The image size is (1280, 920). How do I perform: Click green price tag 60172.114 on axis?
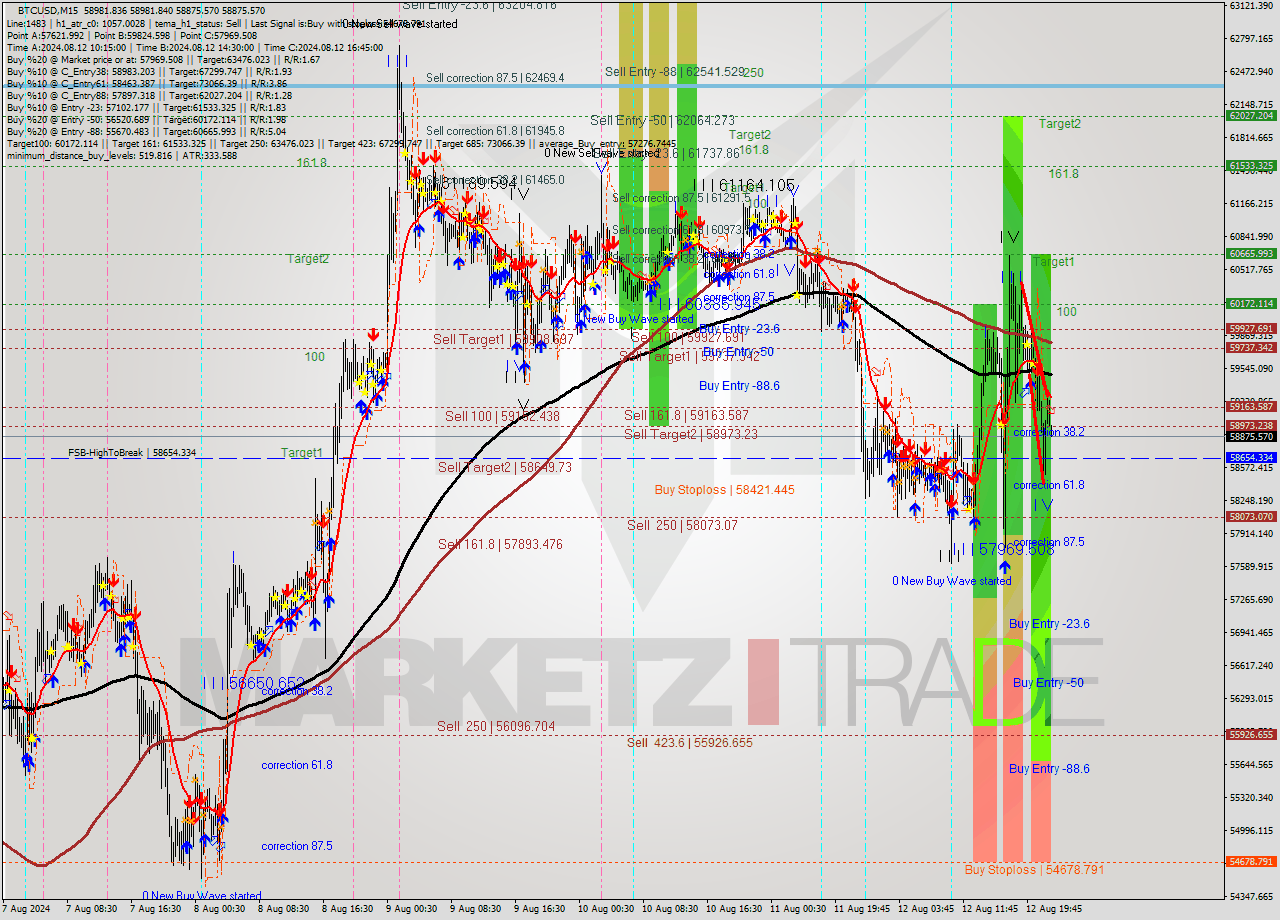[1251, 304]
